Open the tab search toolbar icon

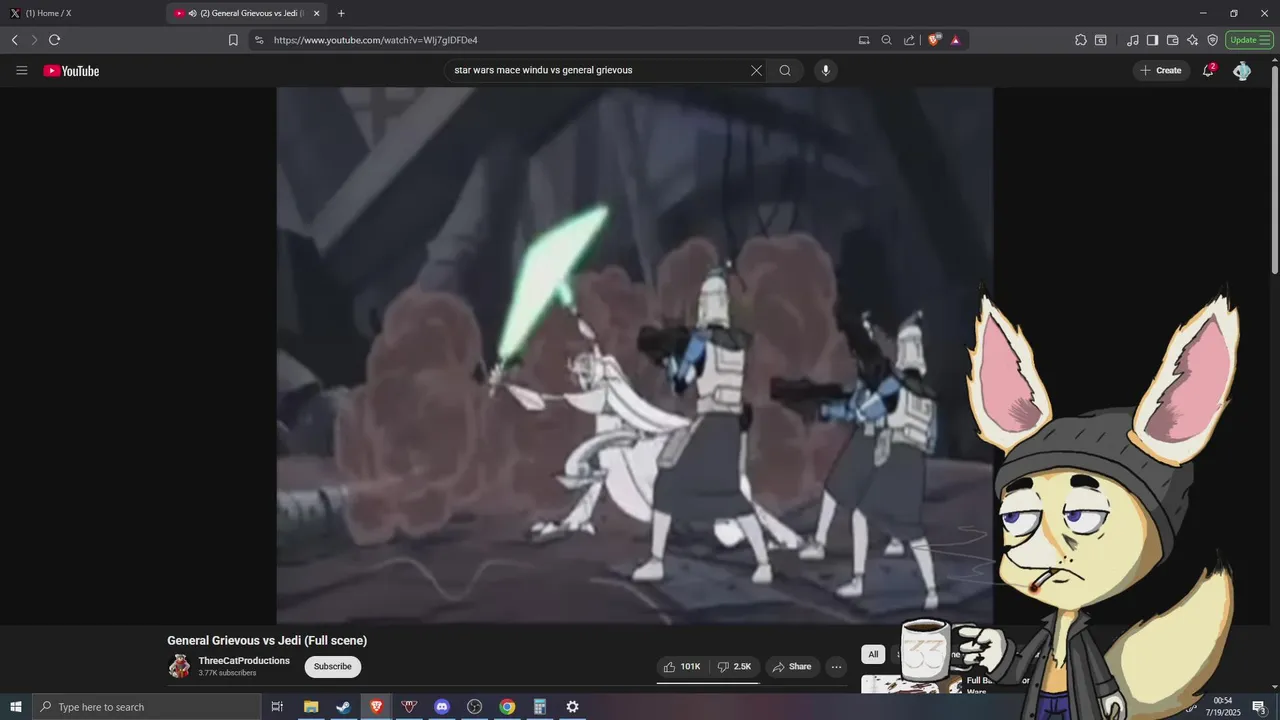(1101, 40)
